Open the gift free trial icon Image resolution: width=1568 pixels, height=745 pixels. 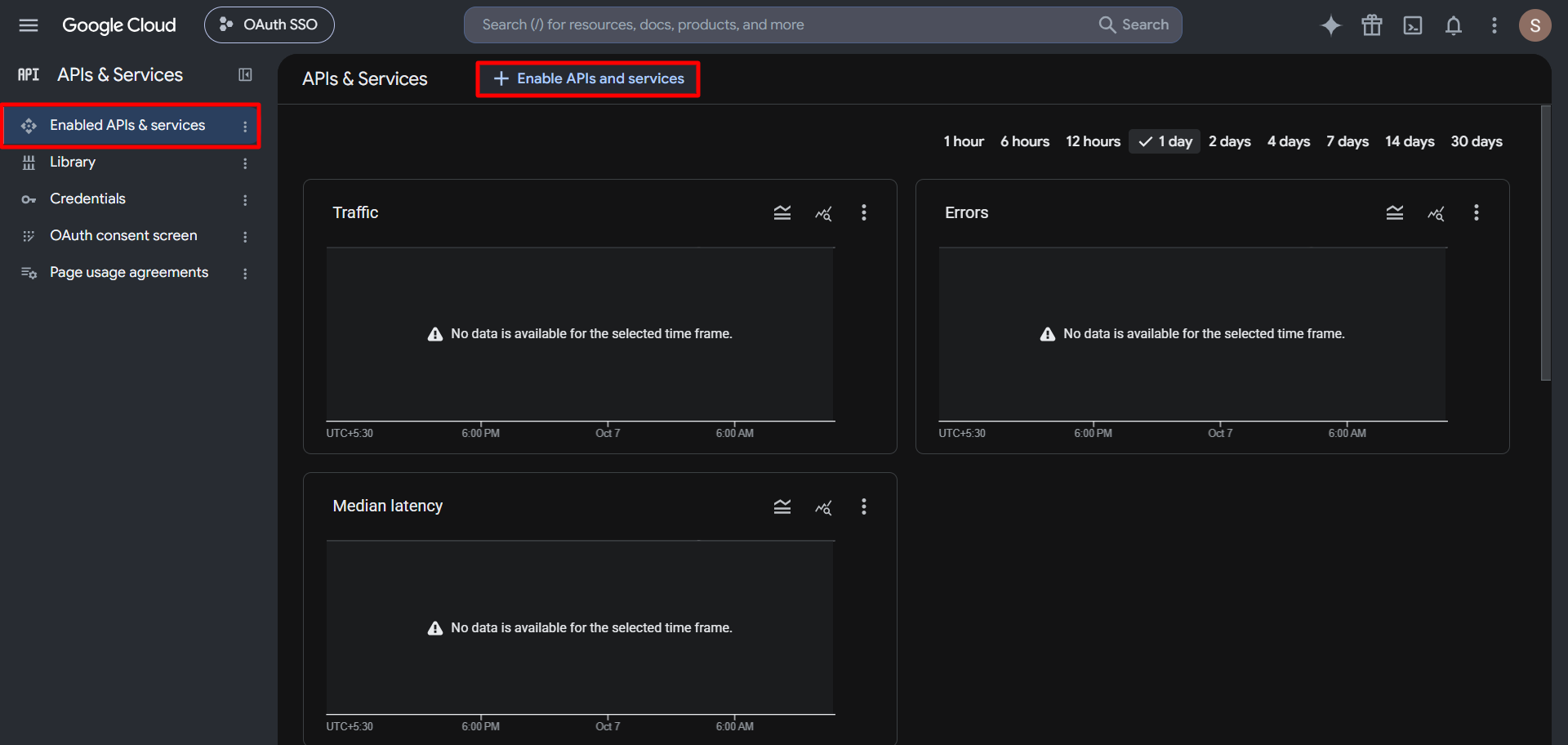[1372, 25]
